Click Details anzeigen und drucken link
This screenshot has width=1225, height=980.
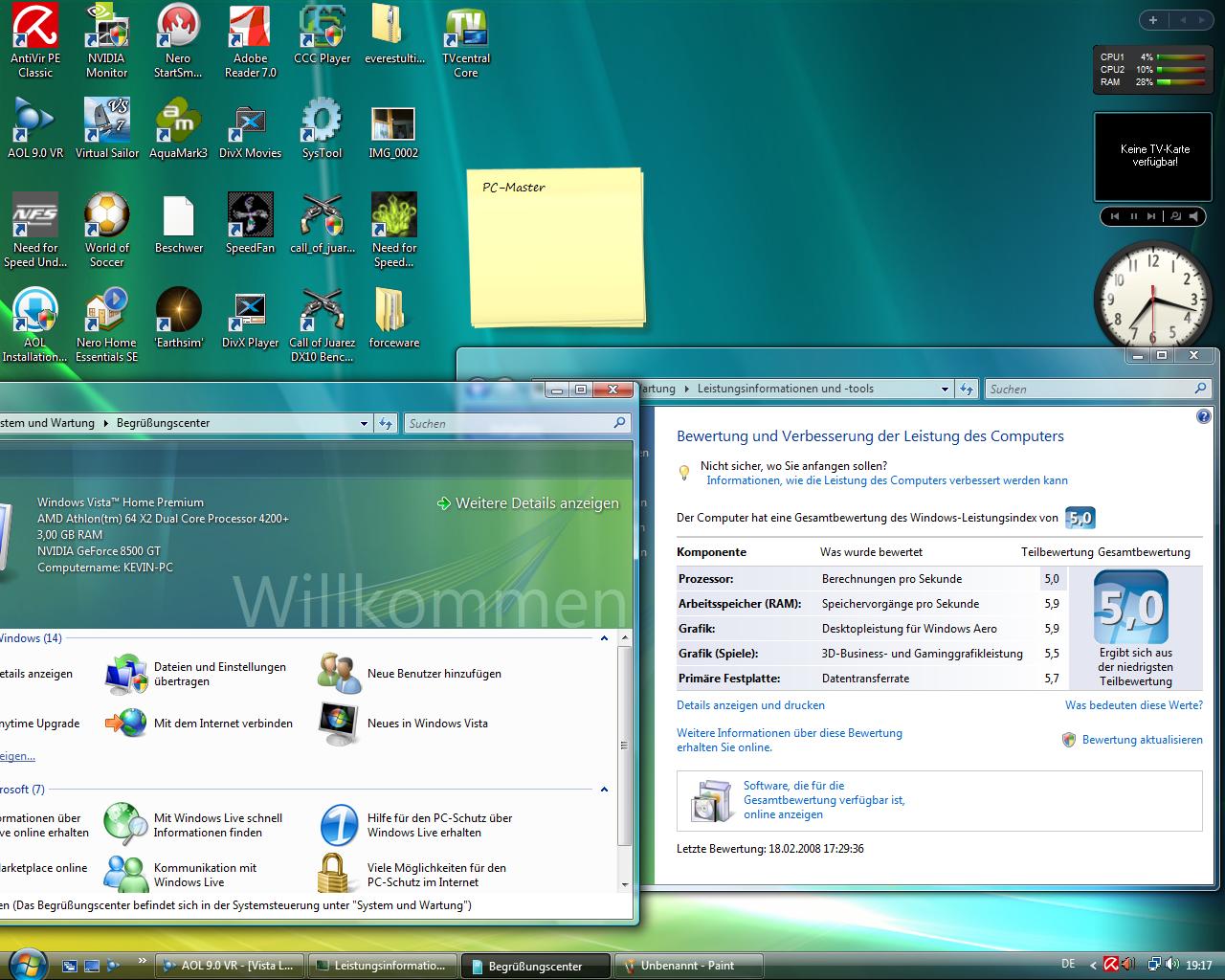click(750, 705)
